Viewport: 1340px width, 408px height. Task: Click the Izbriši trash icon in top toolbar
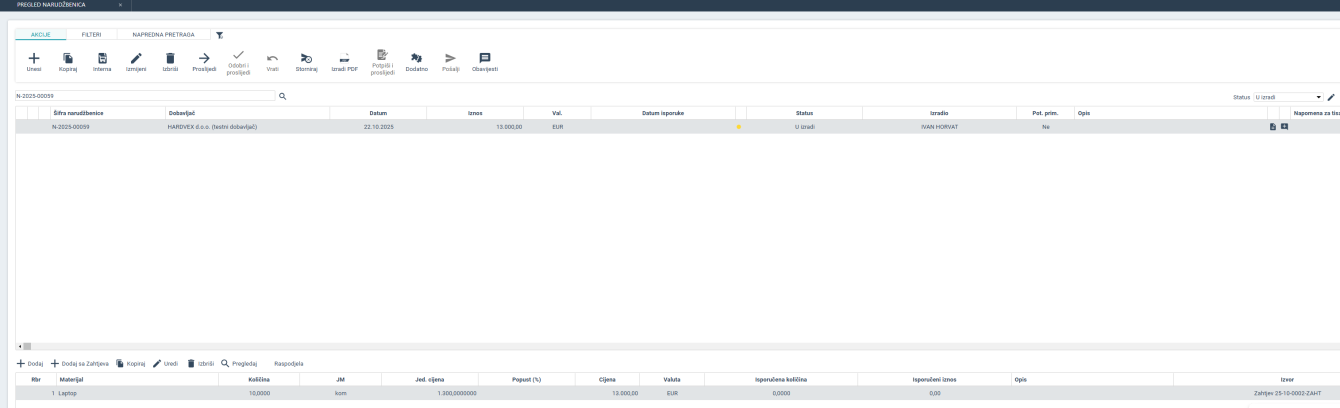pyautogui.click(x=170, y=58)
